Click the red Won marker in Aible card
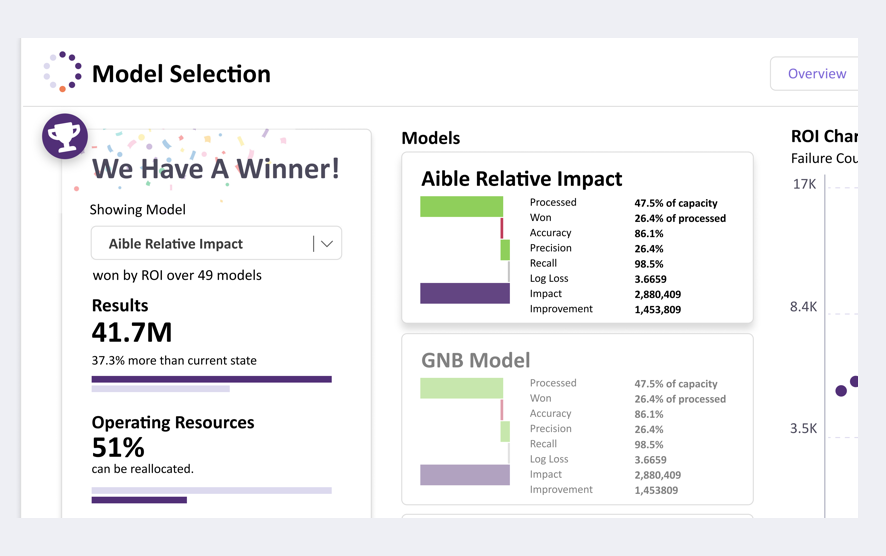The image size is (886, 556). pos(501,228)
